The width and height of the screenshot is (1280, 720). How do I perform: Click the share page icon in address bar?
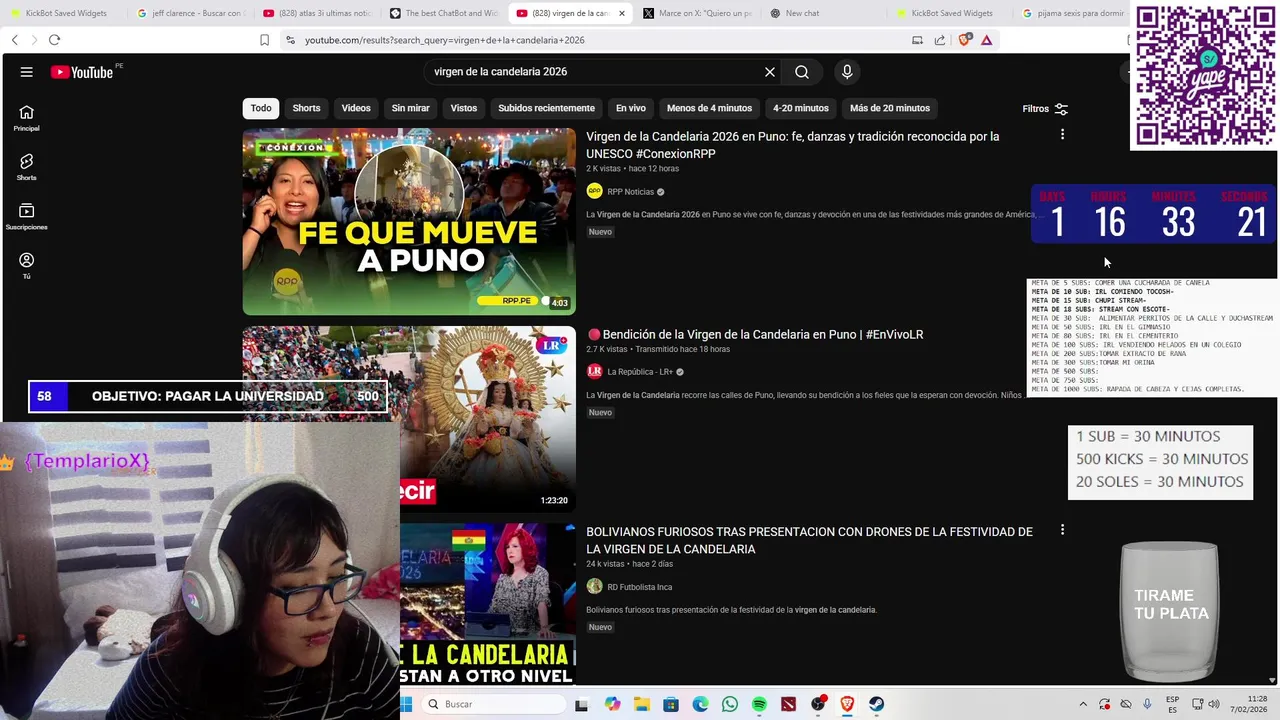940,40
